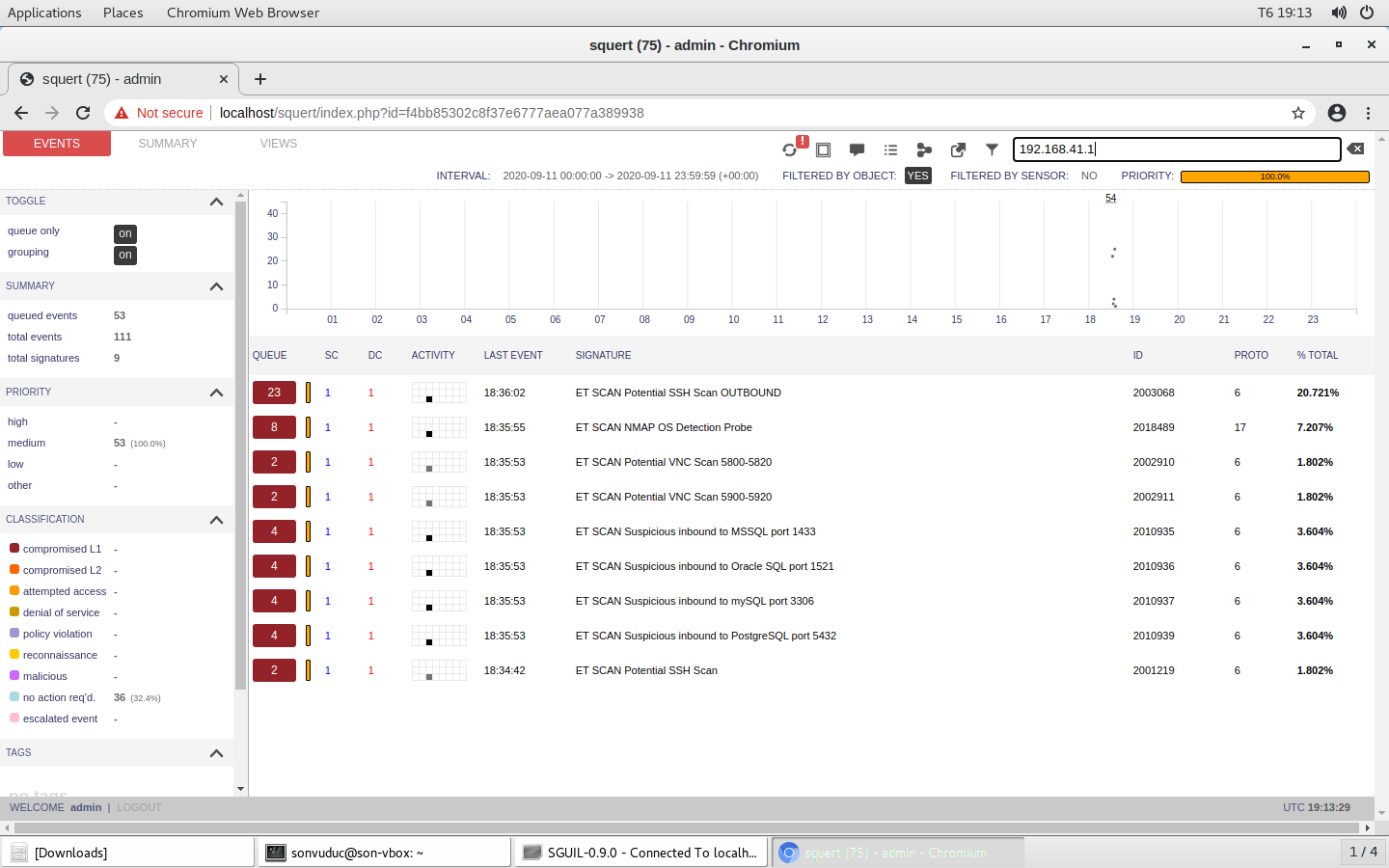Image resolution: width=1389 pixels, height=868 pixels.
Task: Collapse the CLASSIFICATION section
Action: pos(216,520)
